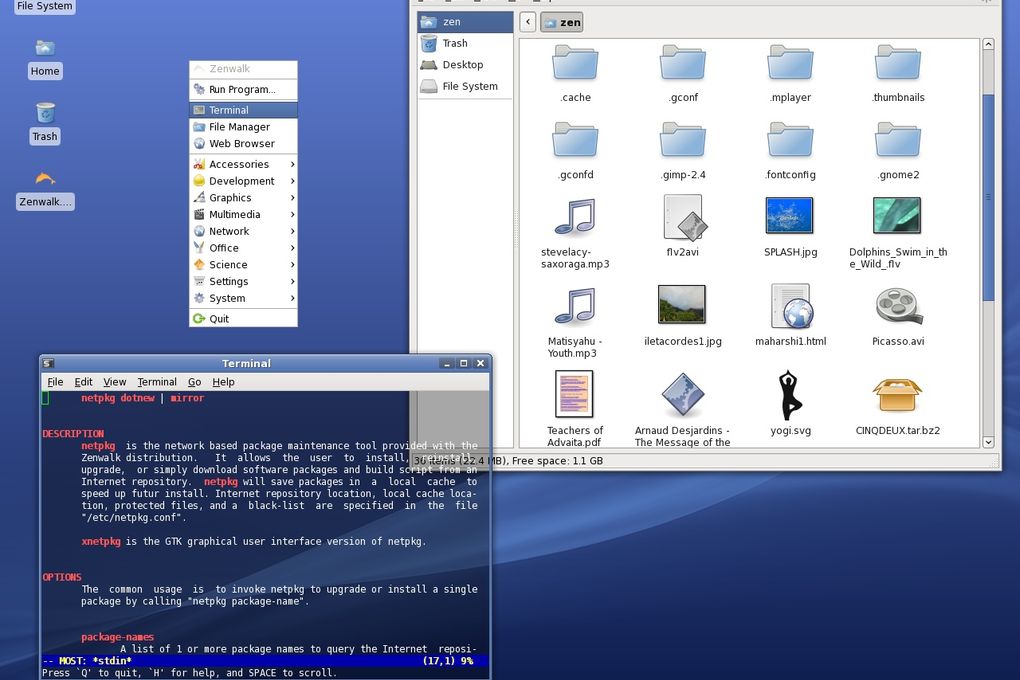Click the OPTIONS heading in the terminal
1020x680 pixels.
(x=62, y=577)
